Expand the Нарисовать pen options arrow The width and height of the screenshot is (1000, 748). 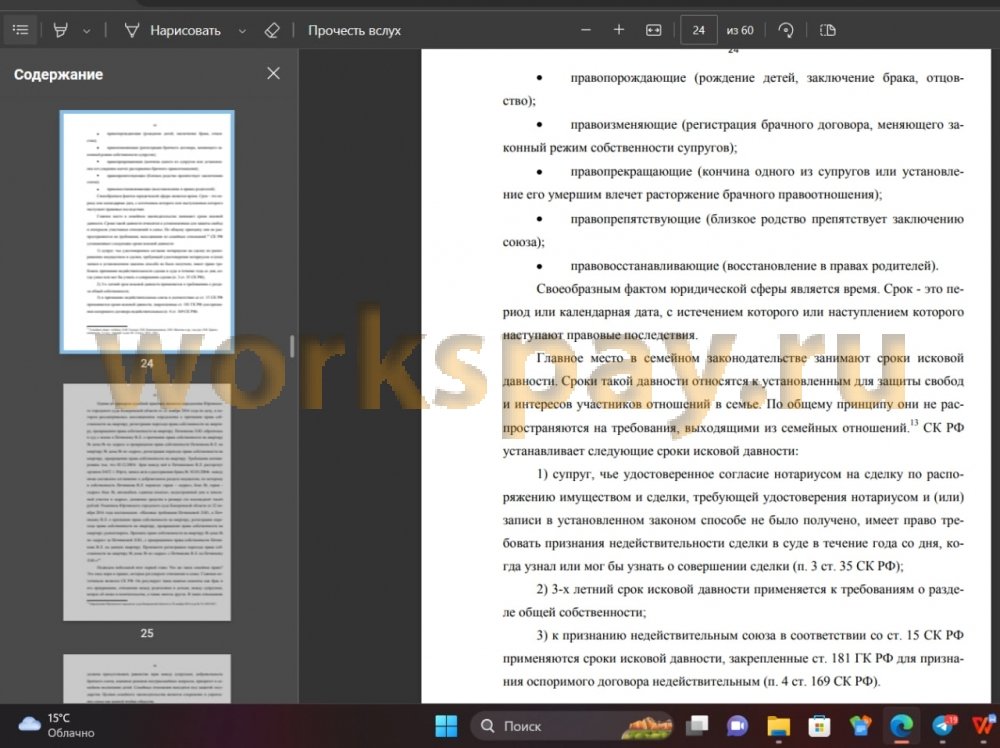[x=242, y=31]
